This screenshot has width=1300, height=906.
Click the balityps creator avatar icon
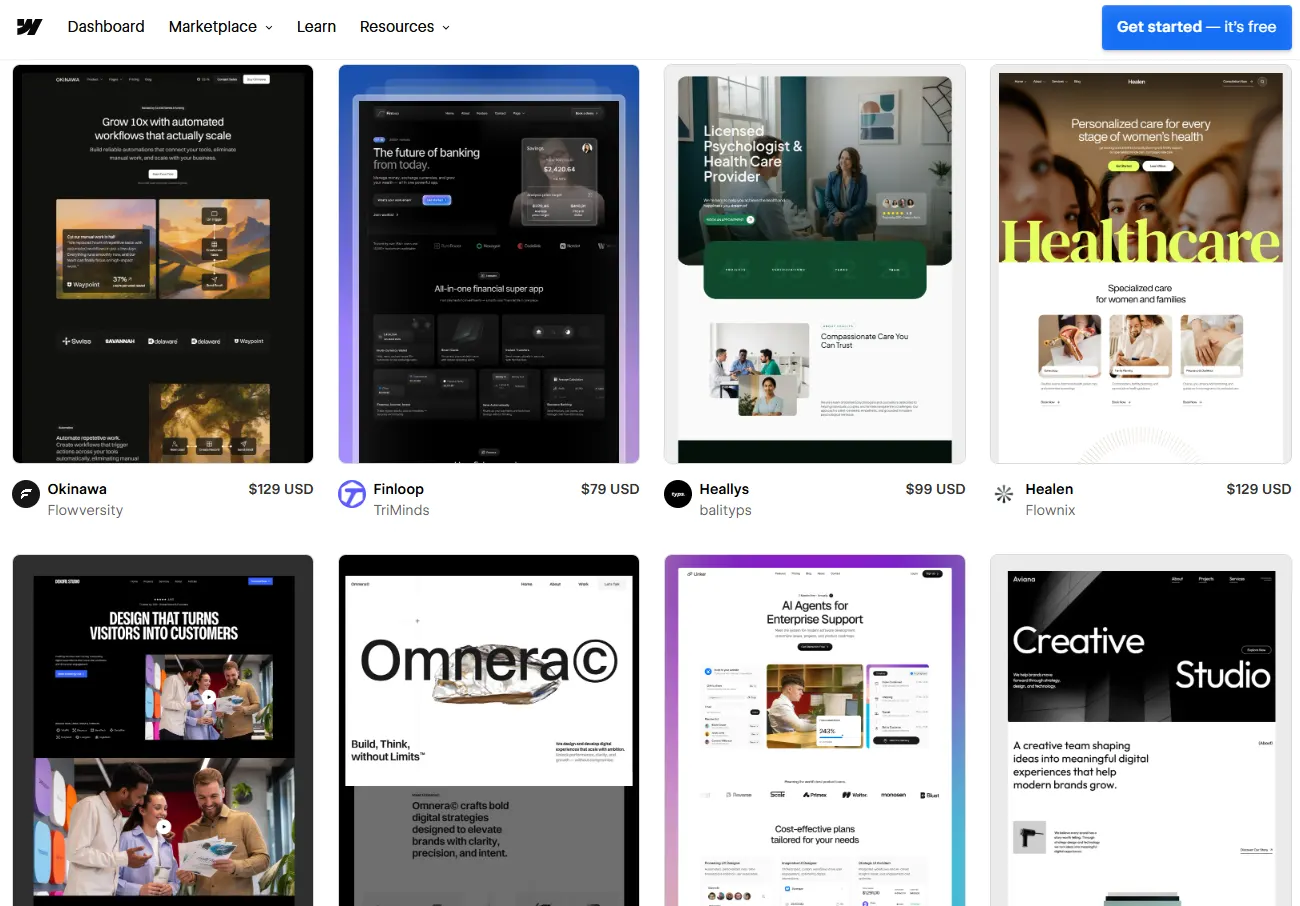point(678,494)
